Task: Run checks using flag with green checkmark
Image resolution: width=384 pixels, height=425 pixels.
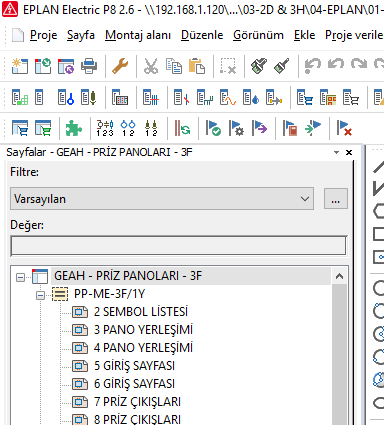Action: coord(213,128)
